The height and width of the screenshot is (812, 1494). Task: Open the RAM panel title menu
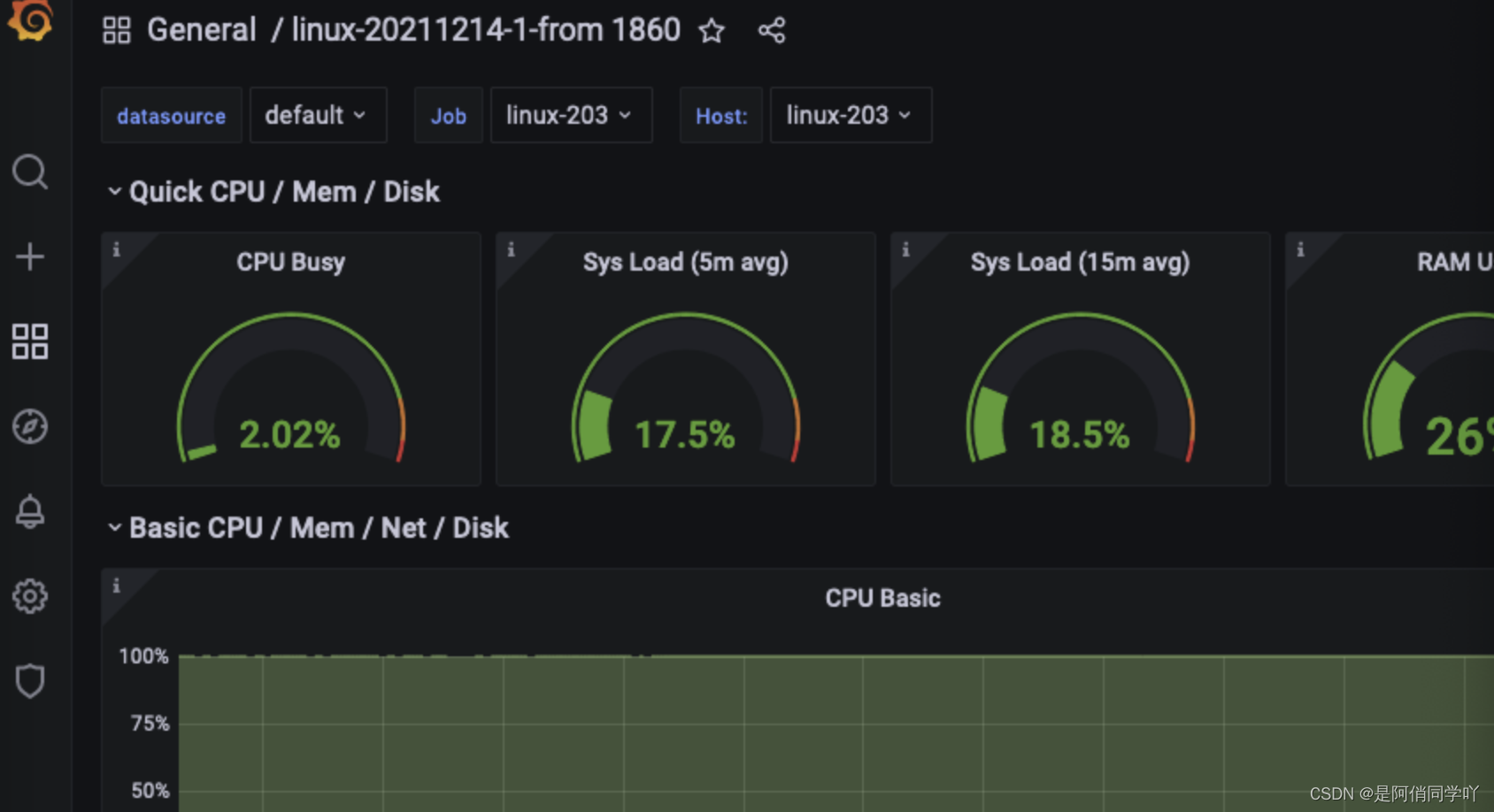coord(1454,262)
